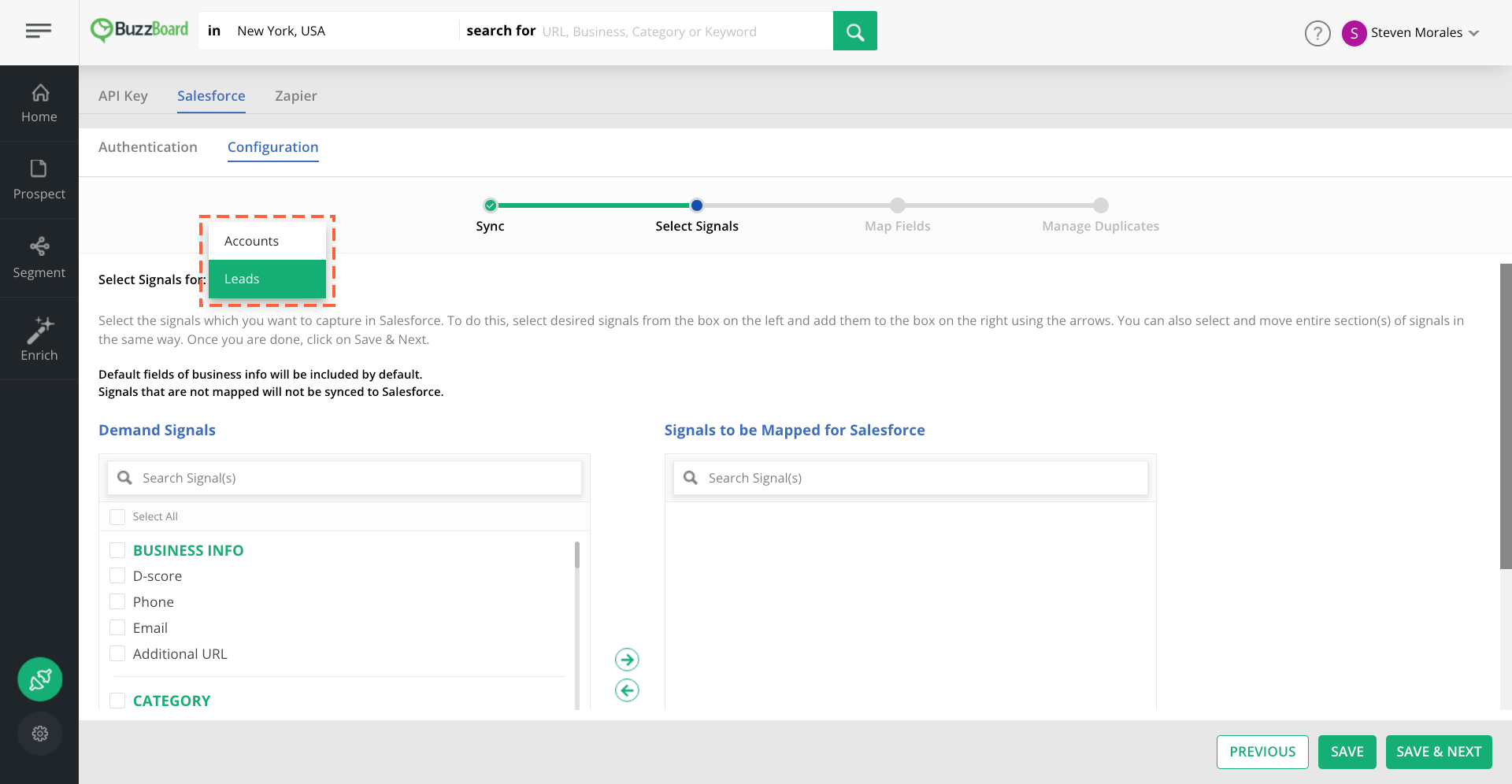
Task: Click the BUSINESS INFO heading text
Action: (188, 550)
